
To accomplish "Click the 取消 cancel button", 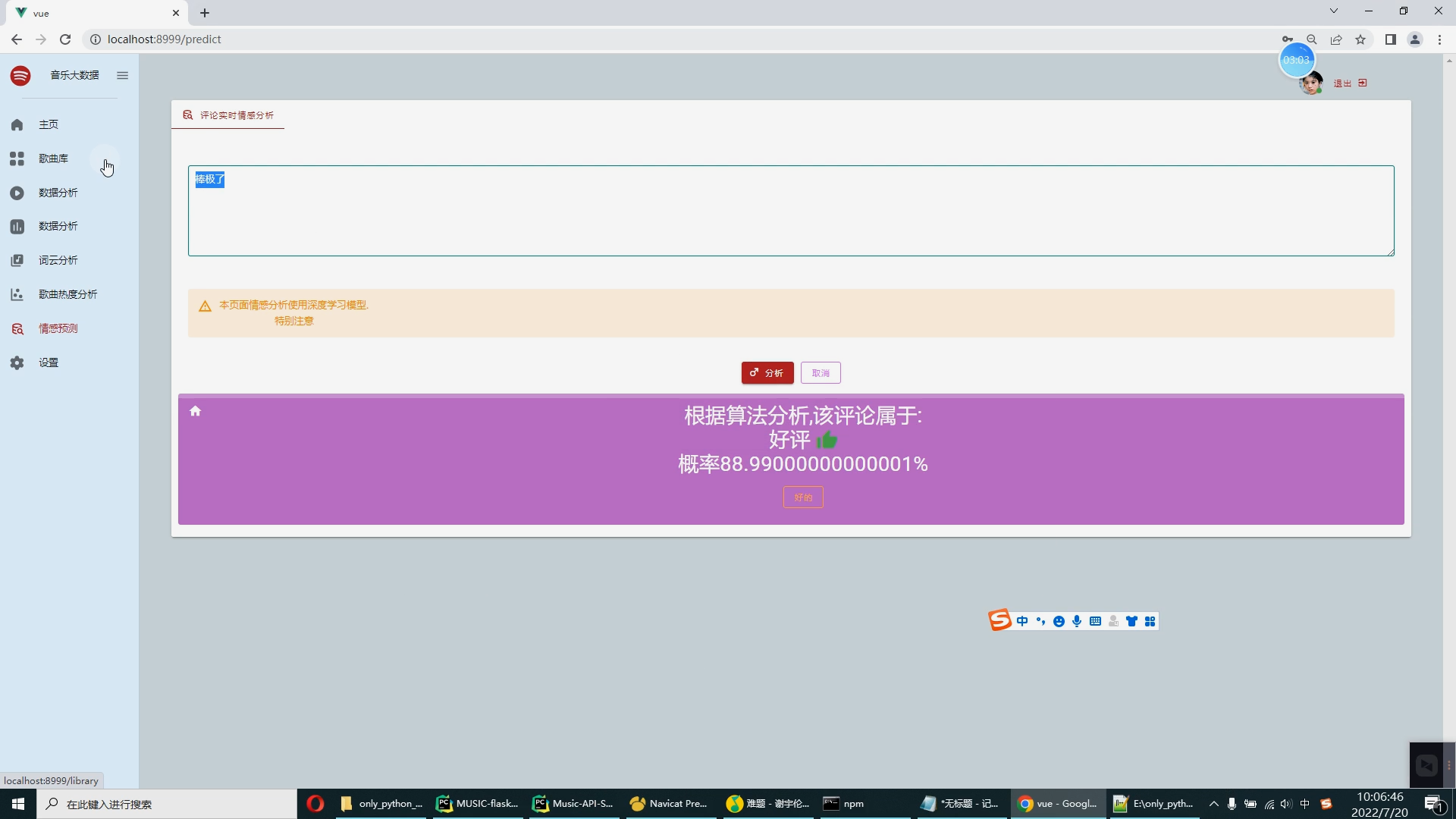I will (821, 373).
